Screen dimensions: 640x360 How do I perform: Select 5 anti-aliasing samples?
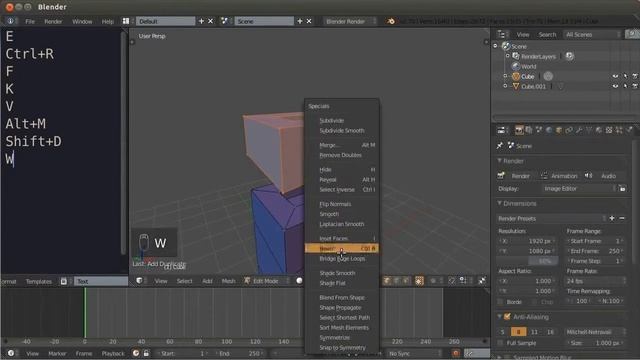[x=503, y=332]
